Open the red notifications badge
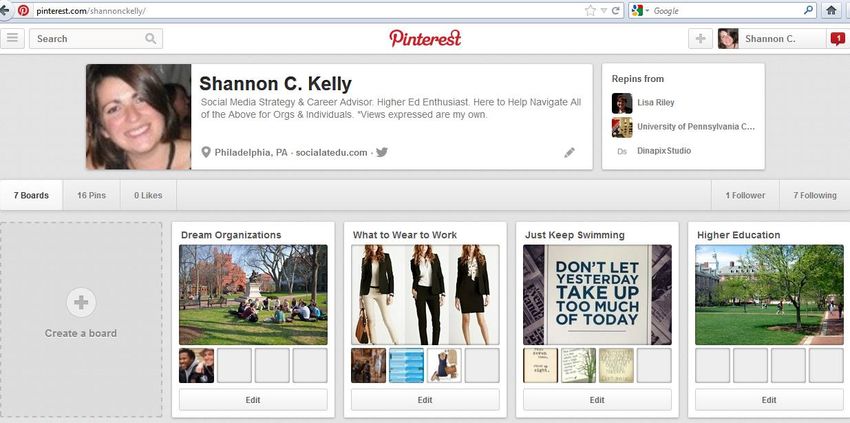Screen dimensions: 850x423 coord(838,39)
